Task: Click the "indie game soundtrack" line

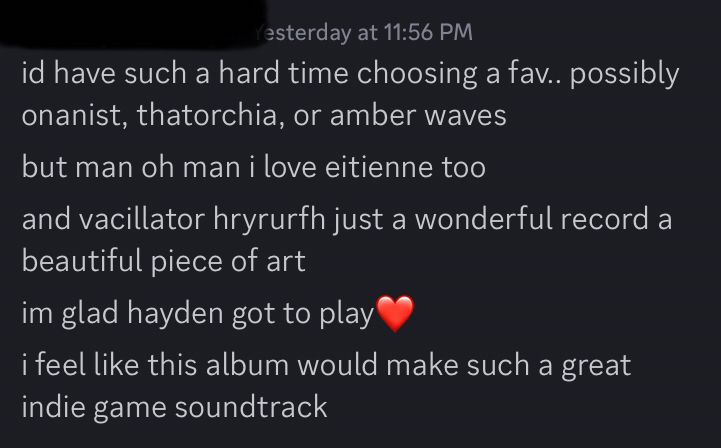Action: pos(174,408)
